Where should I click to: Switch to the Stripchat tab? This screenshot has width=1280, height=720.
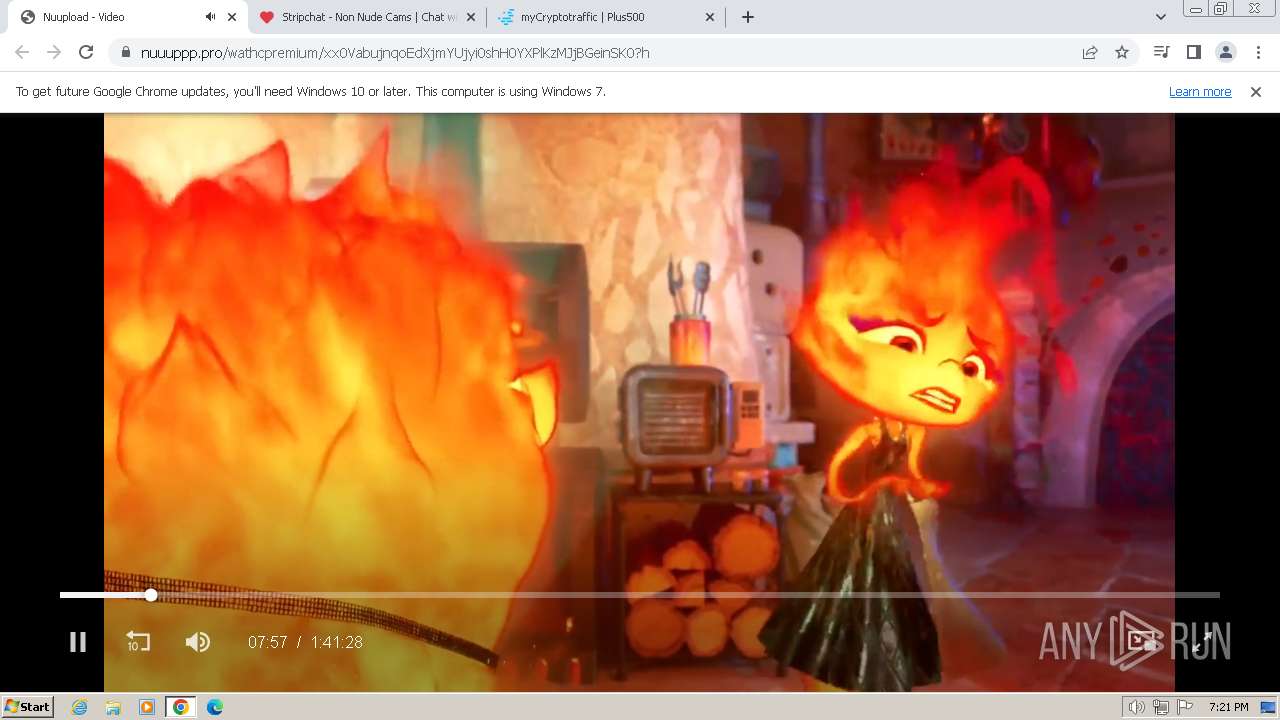click(x=370, y=17)
